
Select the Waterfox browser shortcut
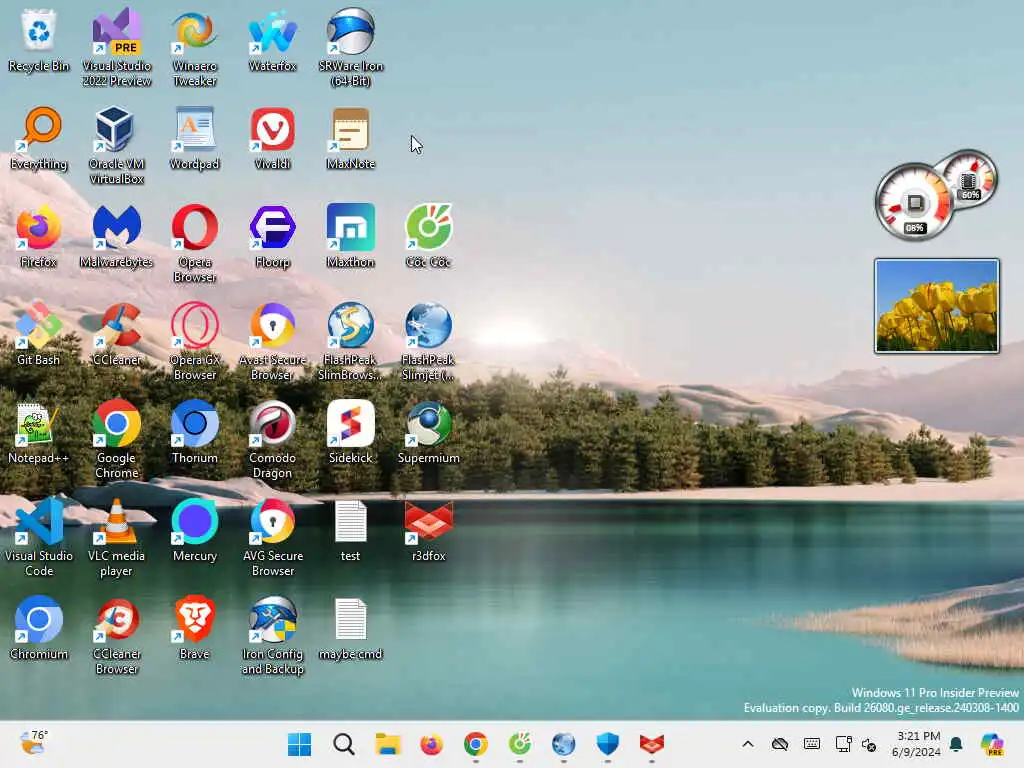point(272,40)
